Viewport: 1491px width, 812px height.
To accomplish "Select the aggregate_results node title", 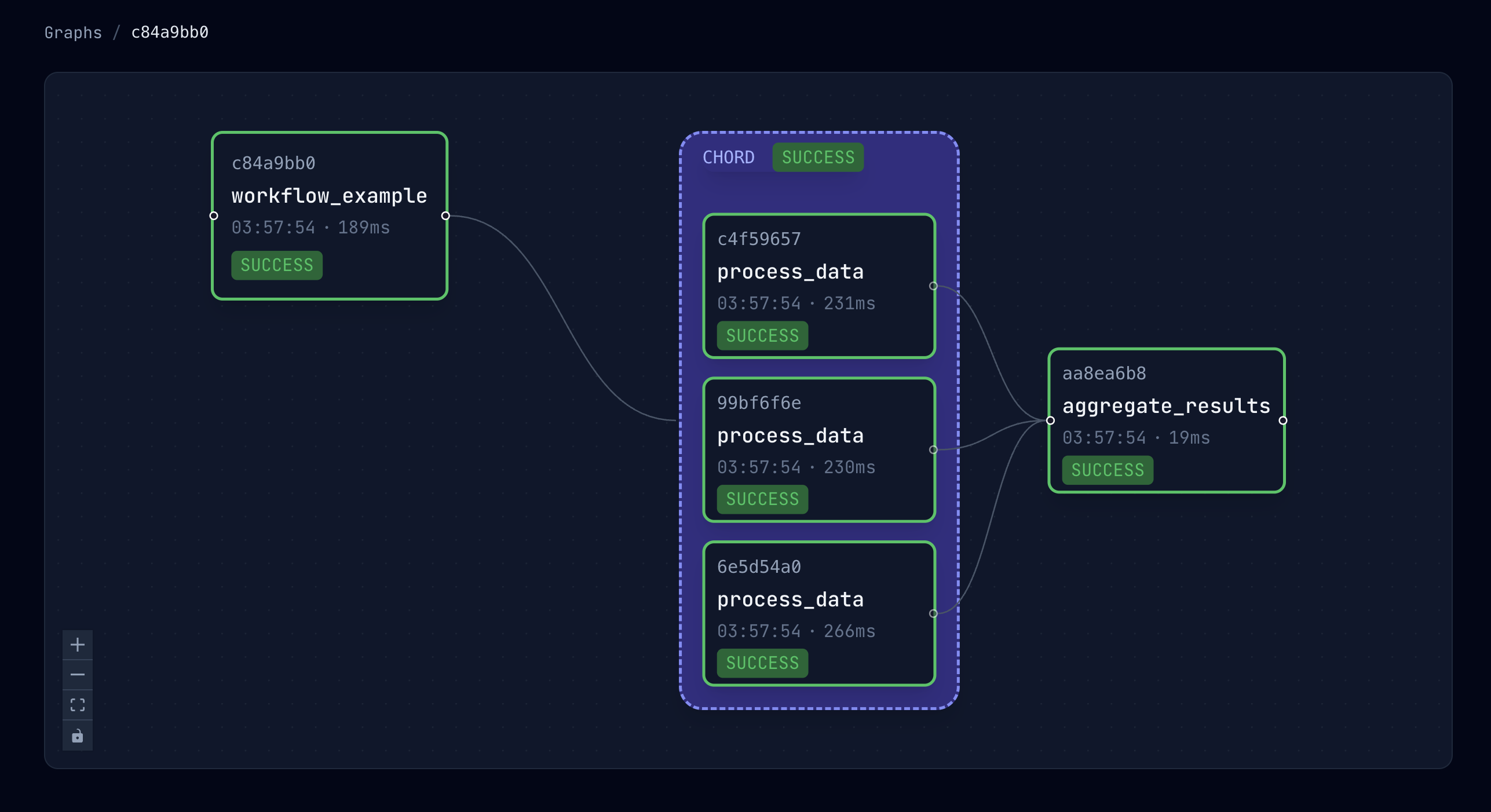I will (x=1166, y=407).
